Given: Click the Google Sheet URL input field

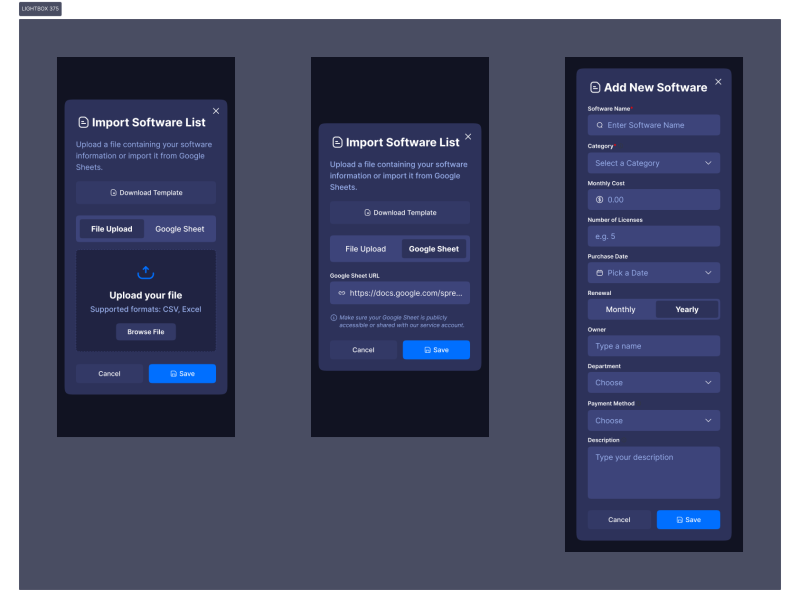Looking at the screenshot, I should (400, 293).
